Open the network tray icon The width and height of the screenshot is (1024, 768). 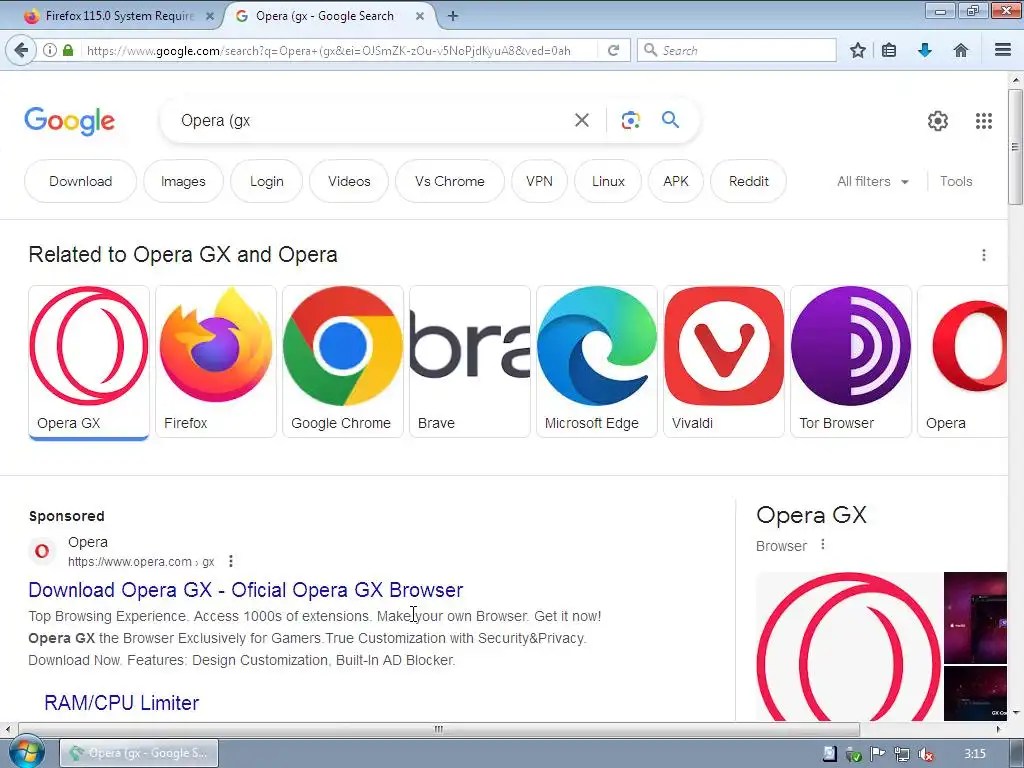(x=901, y=754)
